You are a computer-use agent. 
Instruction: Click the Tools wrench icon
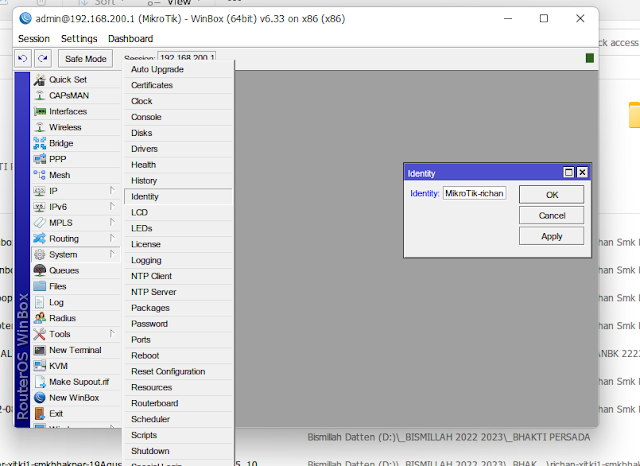tap(40, 334)
